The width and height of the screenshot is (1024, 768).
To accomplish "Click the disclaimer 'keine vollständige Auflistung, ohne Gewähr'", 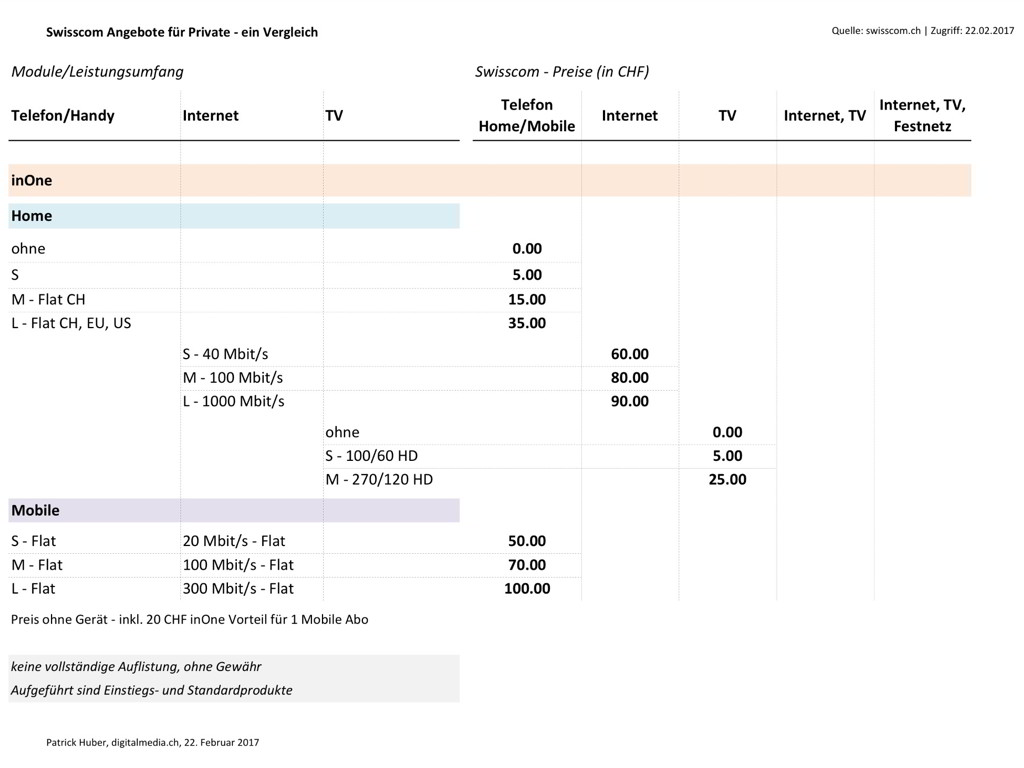I will click(x=136, y=667).
